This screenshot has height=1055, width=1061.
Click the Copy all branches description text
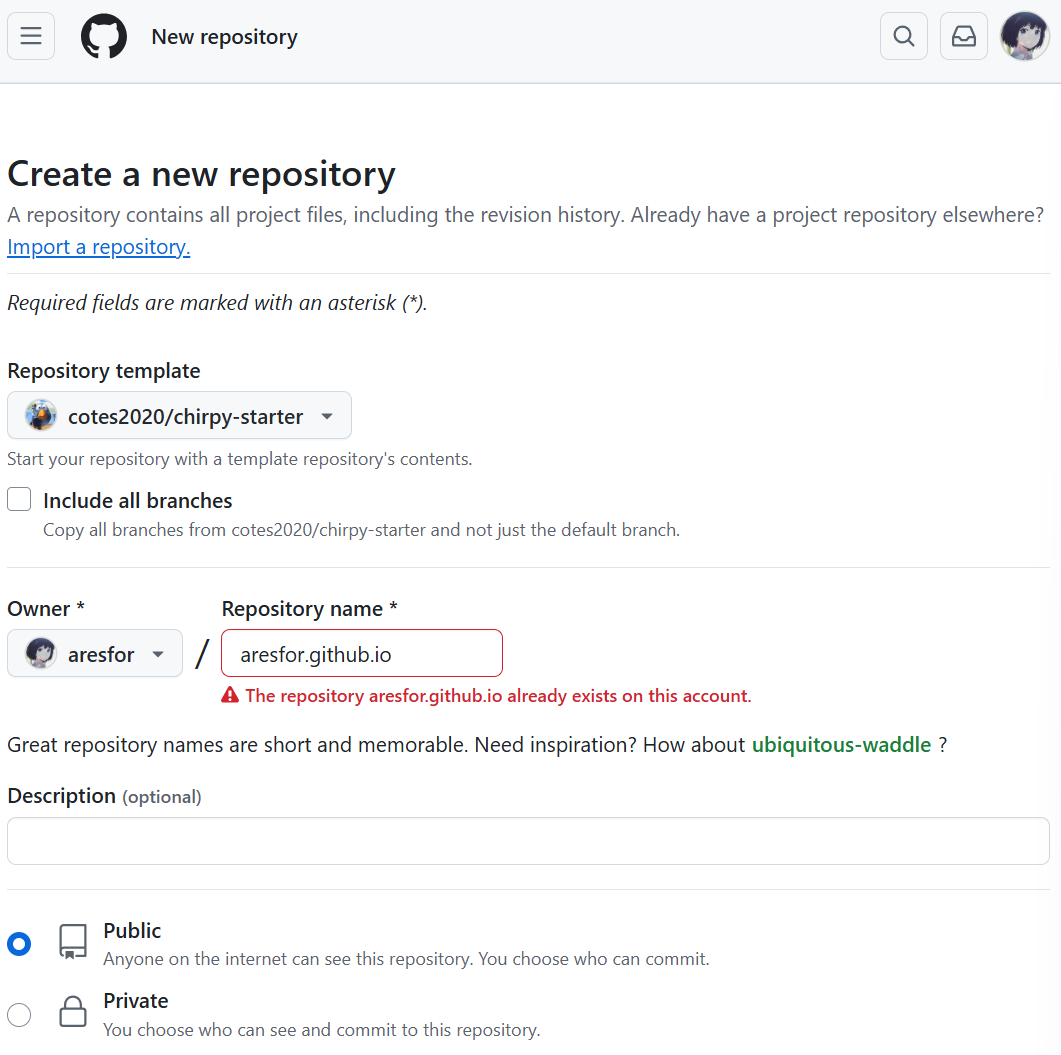361,530
